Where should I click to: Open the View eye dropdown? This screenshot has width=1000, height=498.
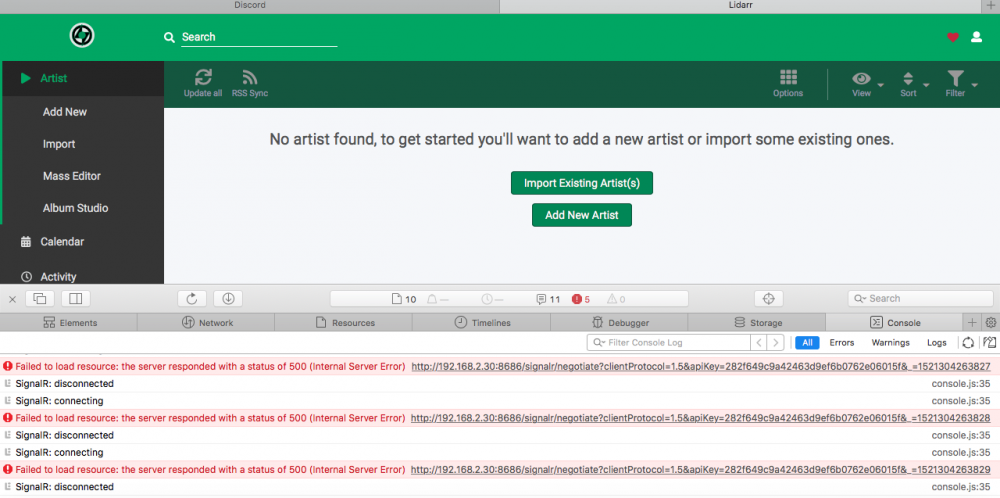pos(867,84)
